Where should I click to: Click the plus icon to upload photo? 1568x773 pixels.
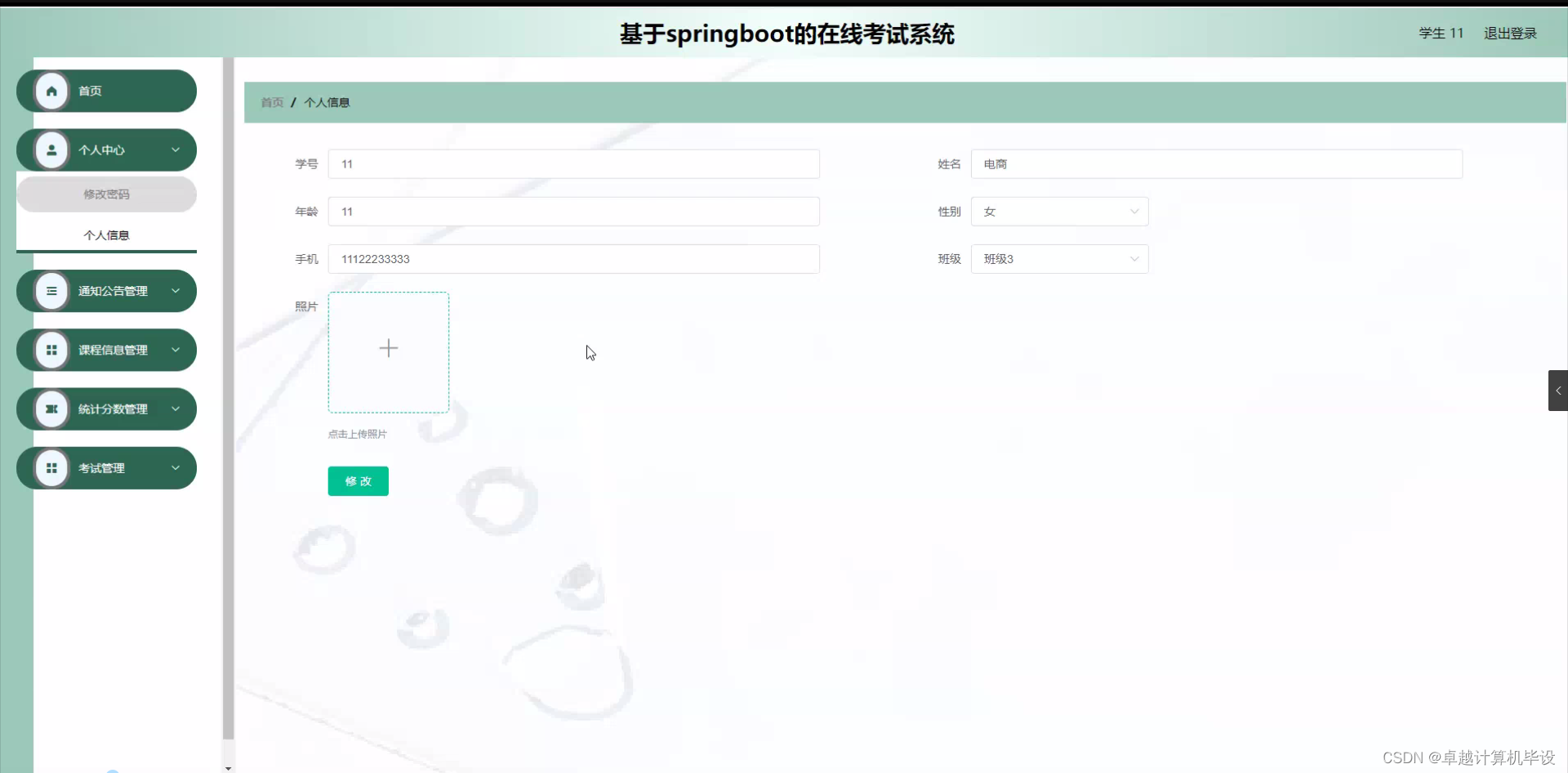[389, 348]
